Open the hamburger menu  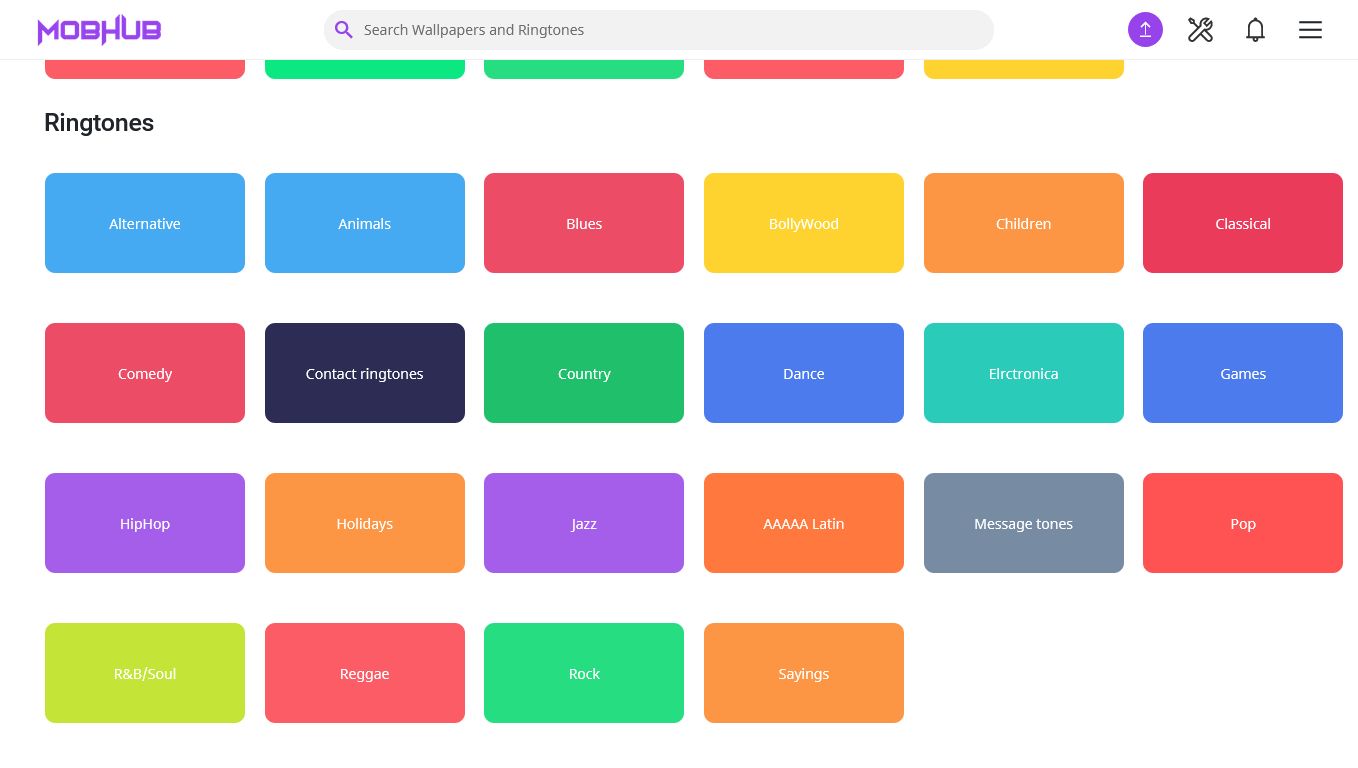pyautogui.click(x=1310, y=30)
